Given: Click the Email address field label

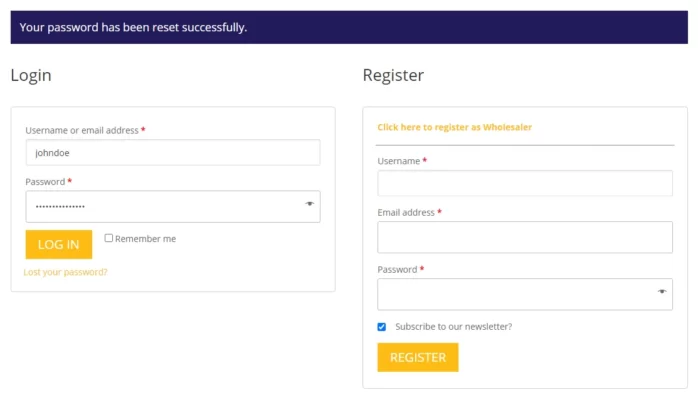Looking at the screenshot, I should coord(406,213).
